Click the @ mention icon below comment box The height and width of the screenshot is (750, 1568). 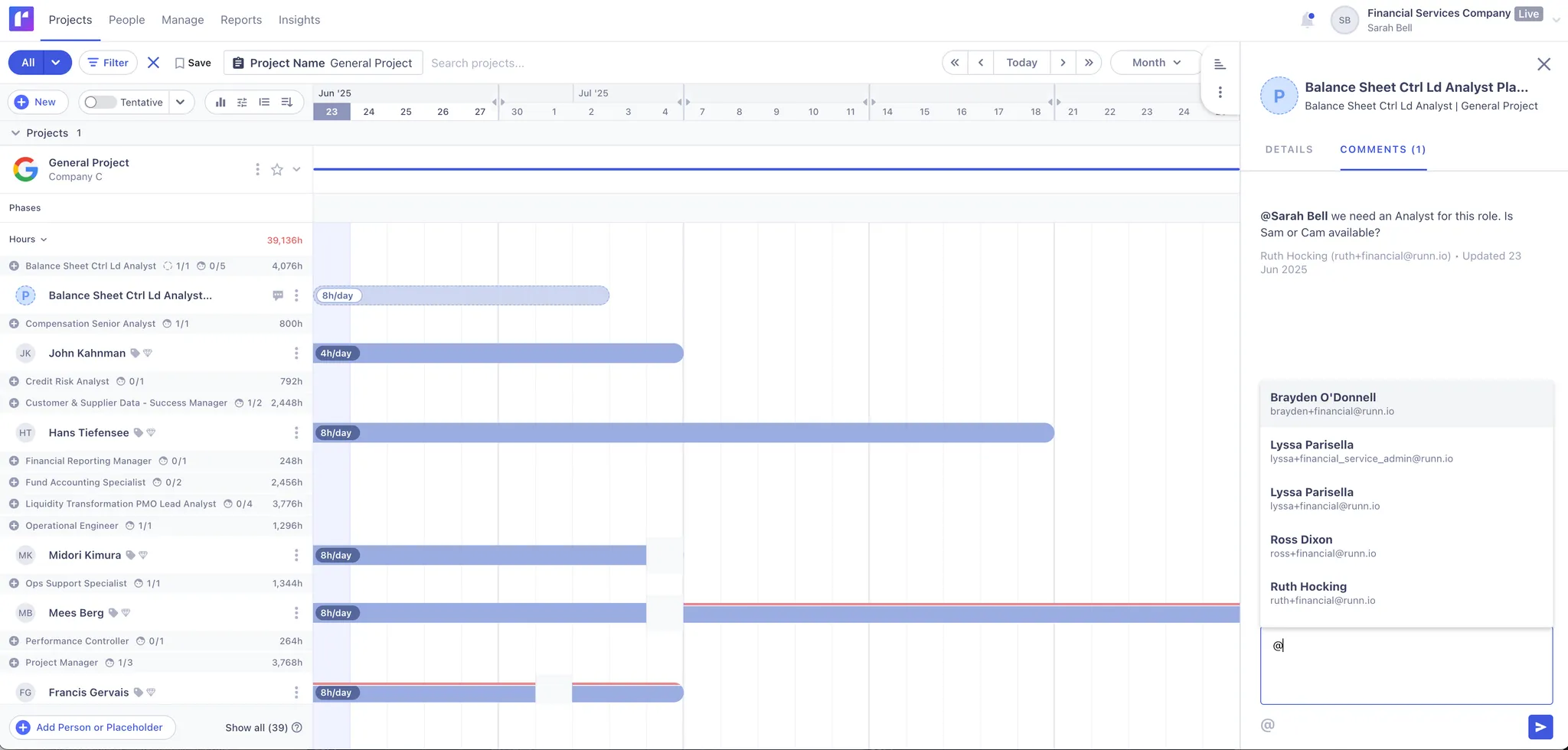click(x=1268, y=725)
